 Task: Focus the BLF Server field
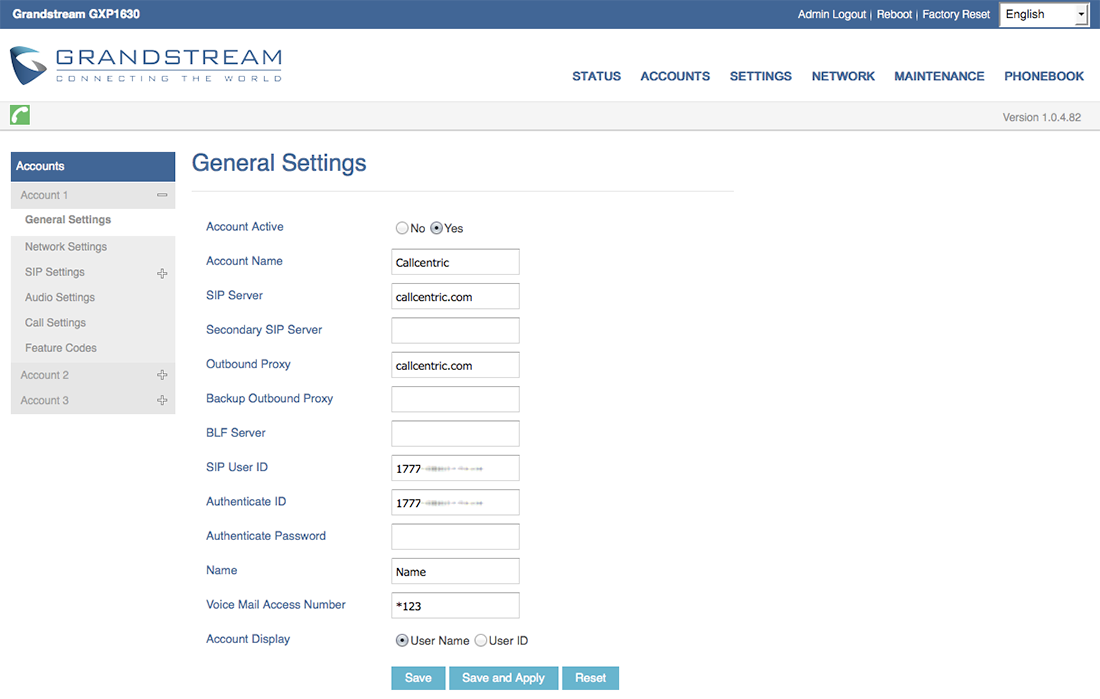(455, 434)
